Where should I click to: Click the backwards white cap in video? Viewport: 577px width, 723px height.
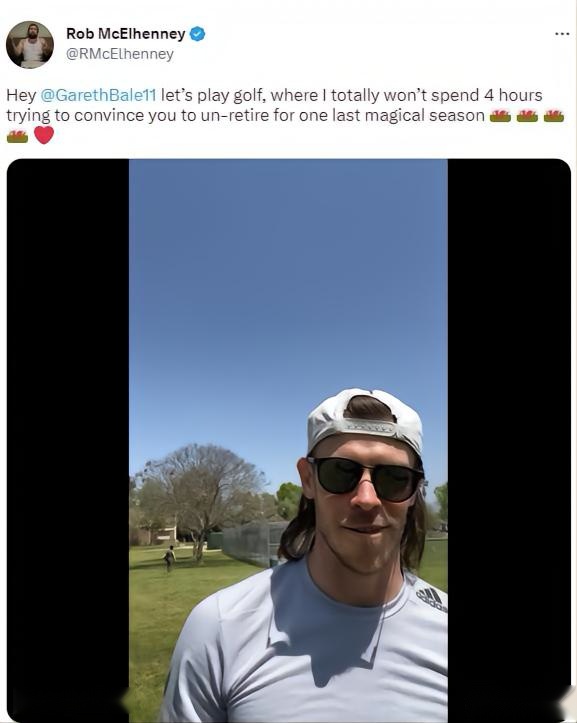(x=365, y=420)
